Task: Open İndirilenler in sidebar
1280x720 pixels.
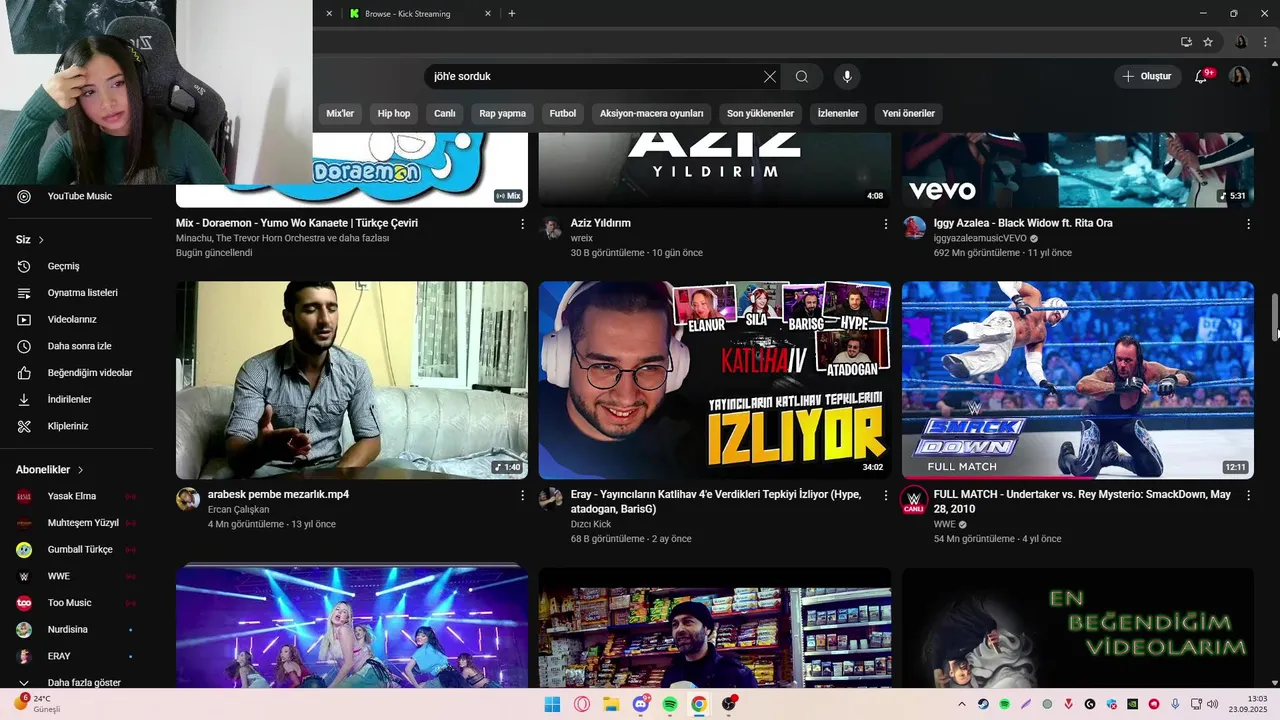Action: click(78, 399)
